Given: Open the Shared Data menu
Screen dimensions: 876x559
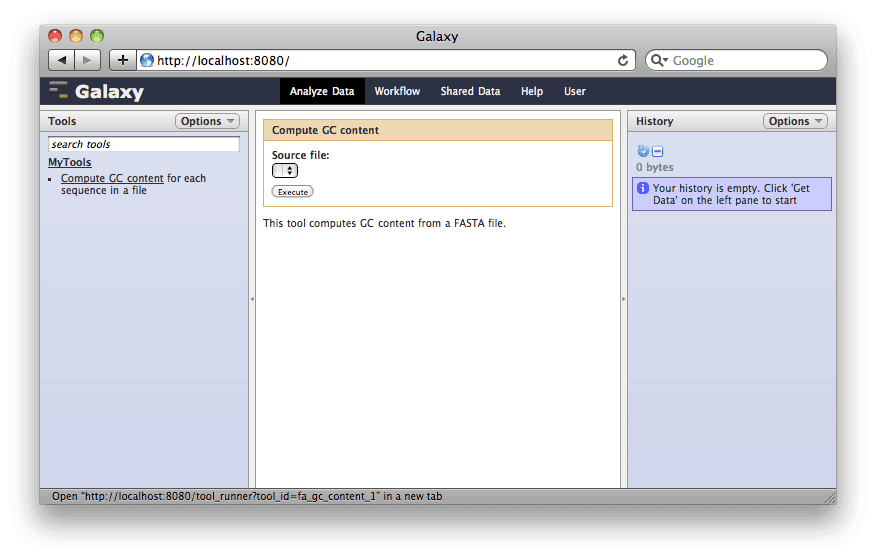Looking at the screenshot, I should (470, 91).
